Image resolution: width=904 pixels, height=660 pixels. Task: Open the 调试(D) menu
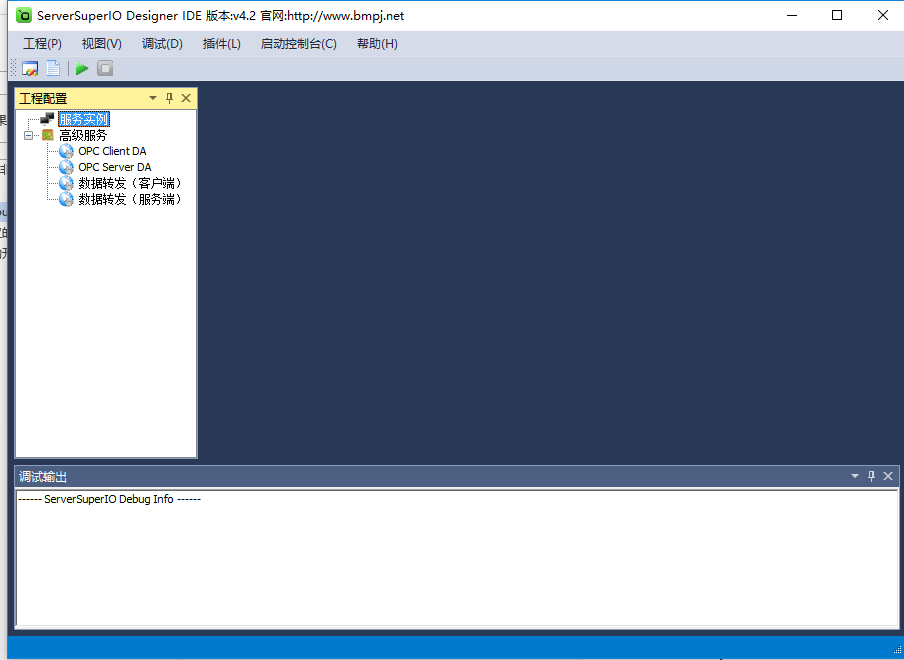tap(162, 44)
